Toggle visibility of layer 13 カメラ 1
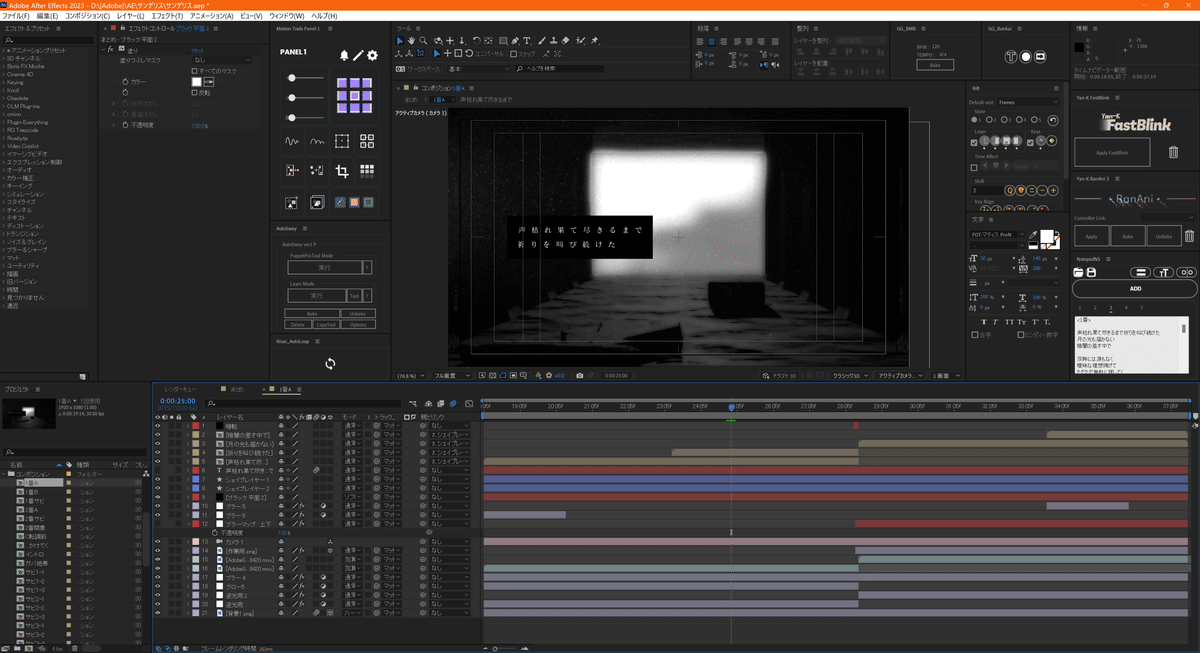This screenshot has width=1200, height=653. tap(157, 541)
